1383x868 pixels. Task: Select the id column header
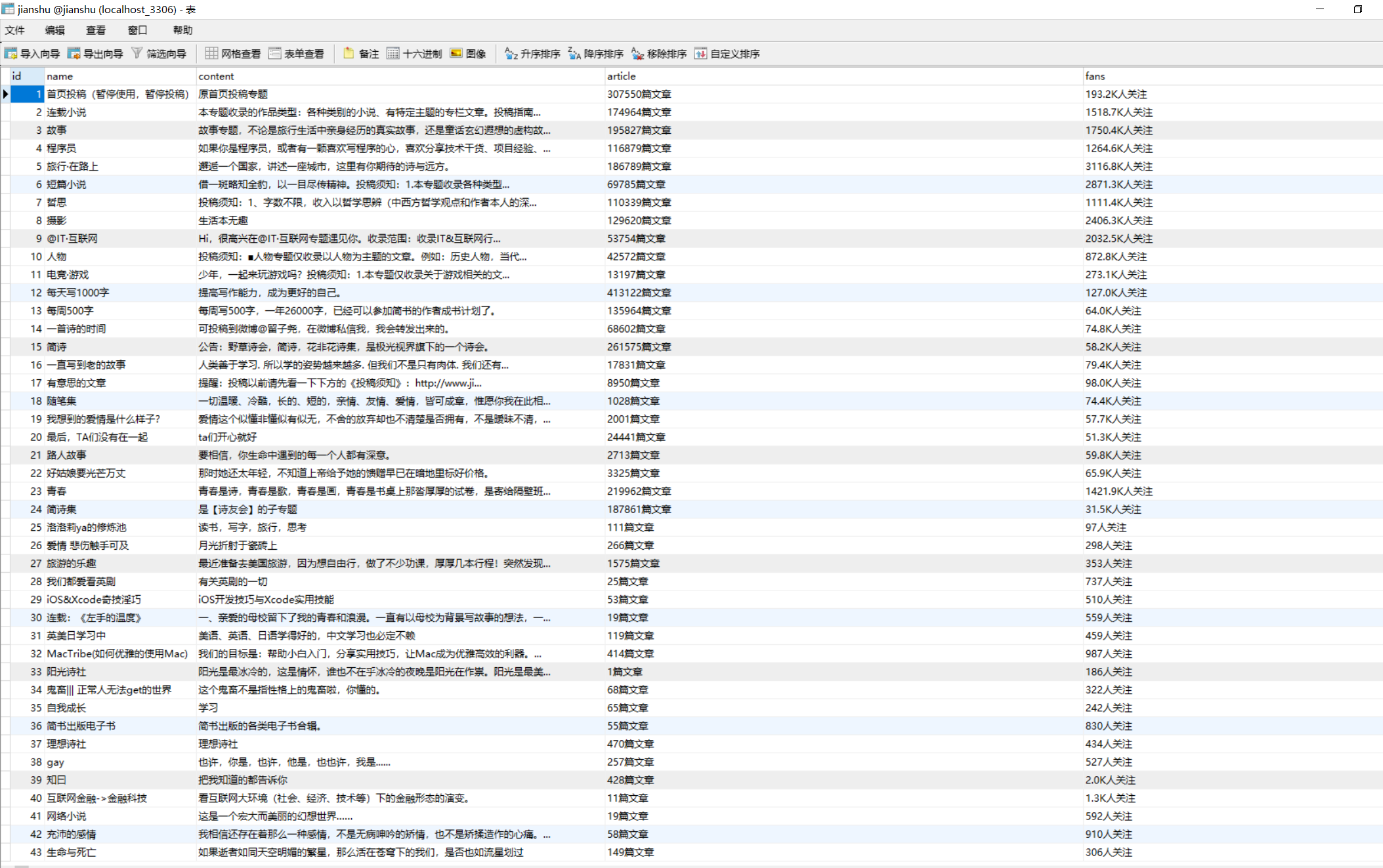pos(27,76)
